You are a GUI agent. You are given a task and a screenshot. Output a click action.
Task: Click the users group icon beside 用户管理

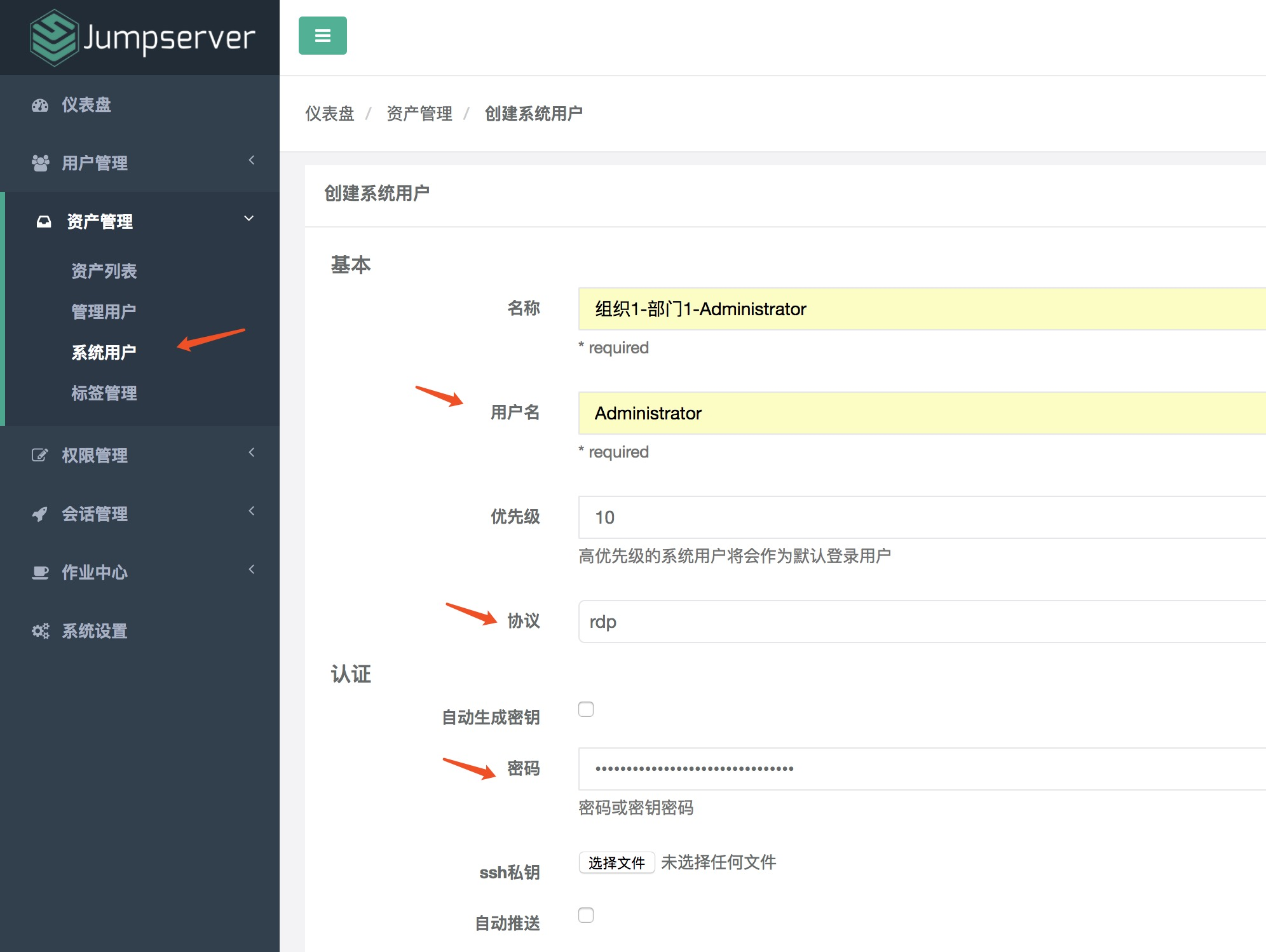pyautogui.click(x=40, y=163)
